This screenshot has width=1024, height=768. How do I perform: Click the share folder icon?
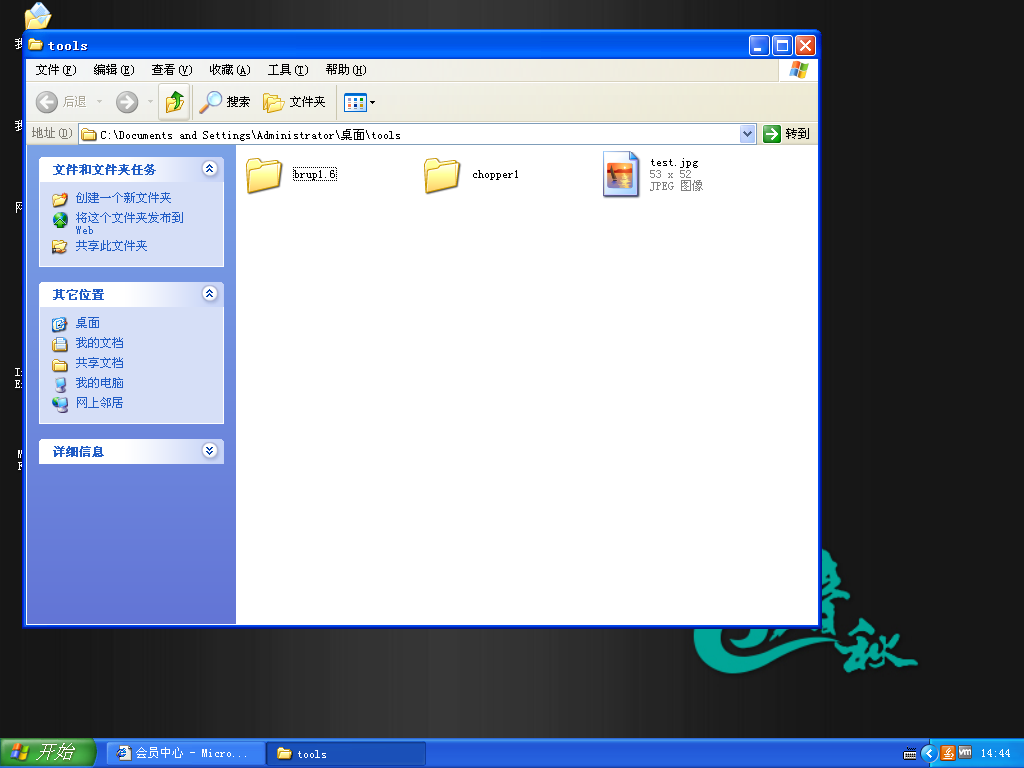point(60,246)
